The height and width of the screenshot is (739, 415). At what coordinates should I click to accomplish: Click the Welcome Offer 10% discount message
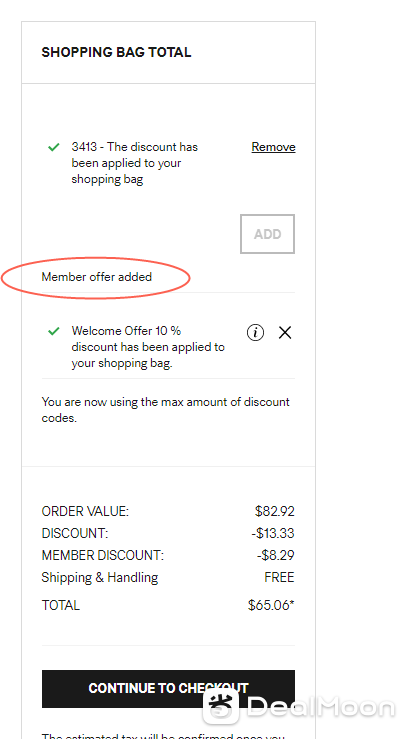pyautogui.click(x=148, y=347)
